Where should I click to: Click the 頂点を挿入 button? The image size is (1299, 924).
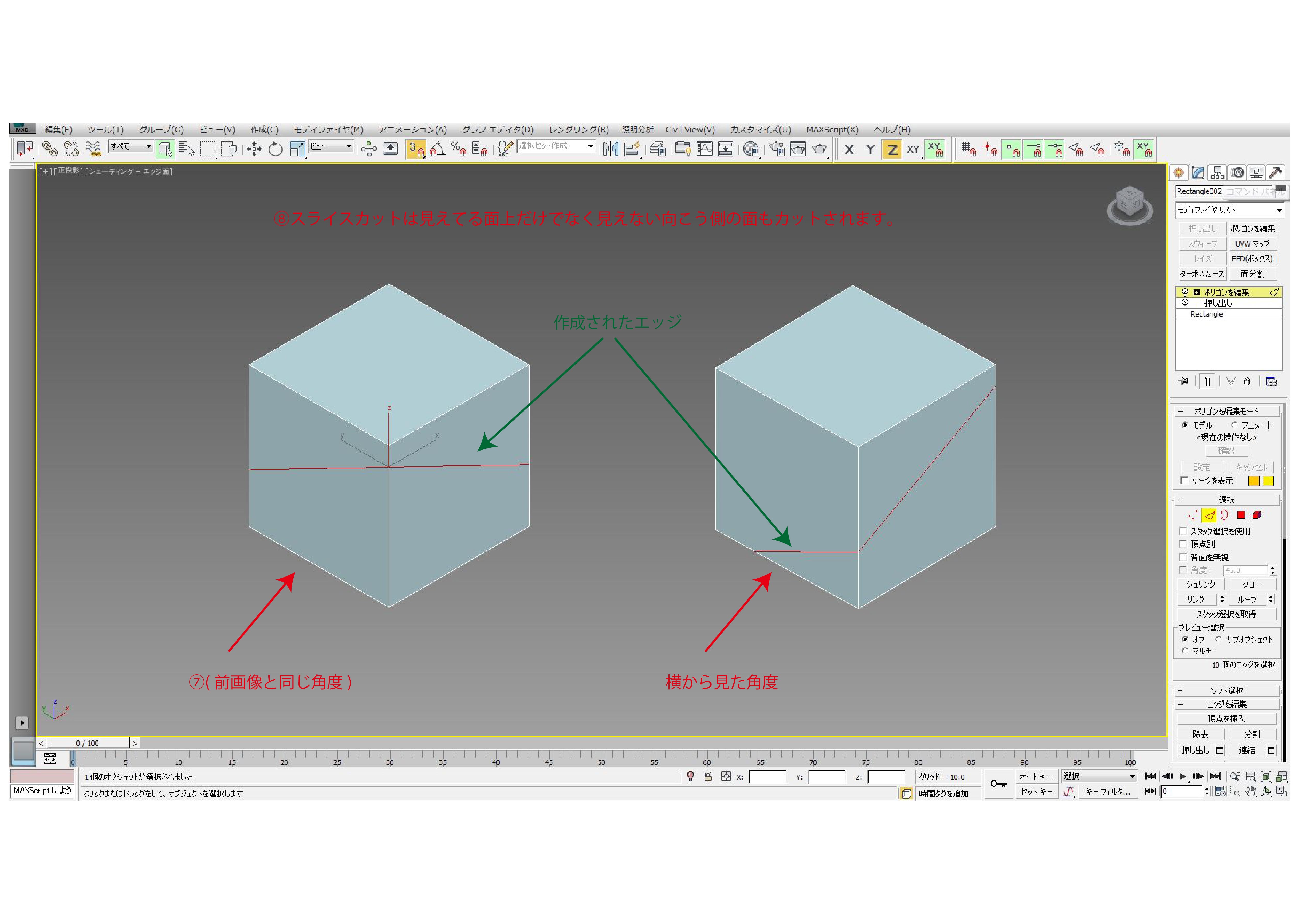[x=1226, y=718]
